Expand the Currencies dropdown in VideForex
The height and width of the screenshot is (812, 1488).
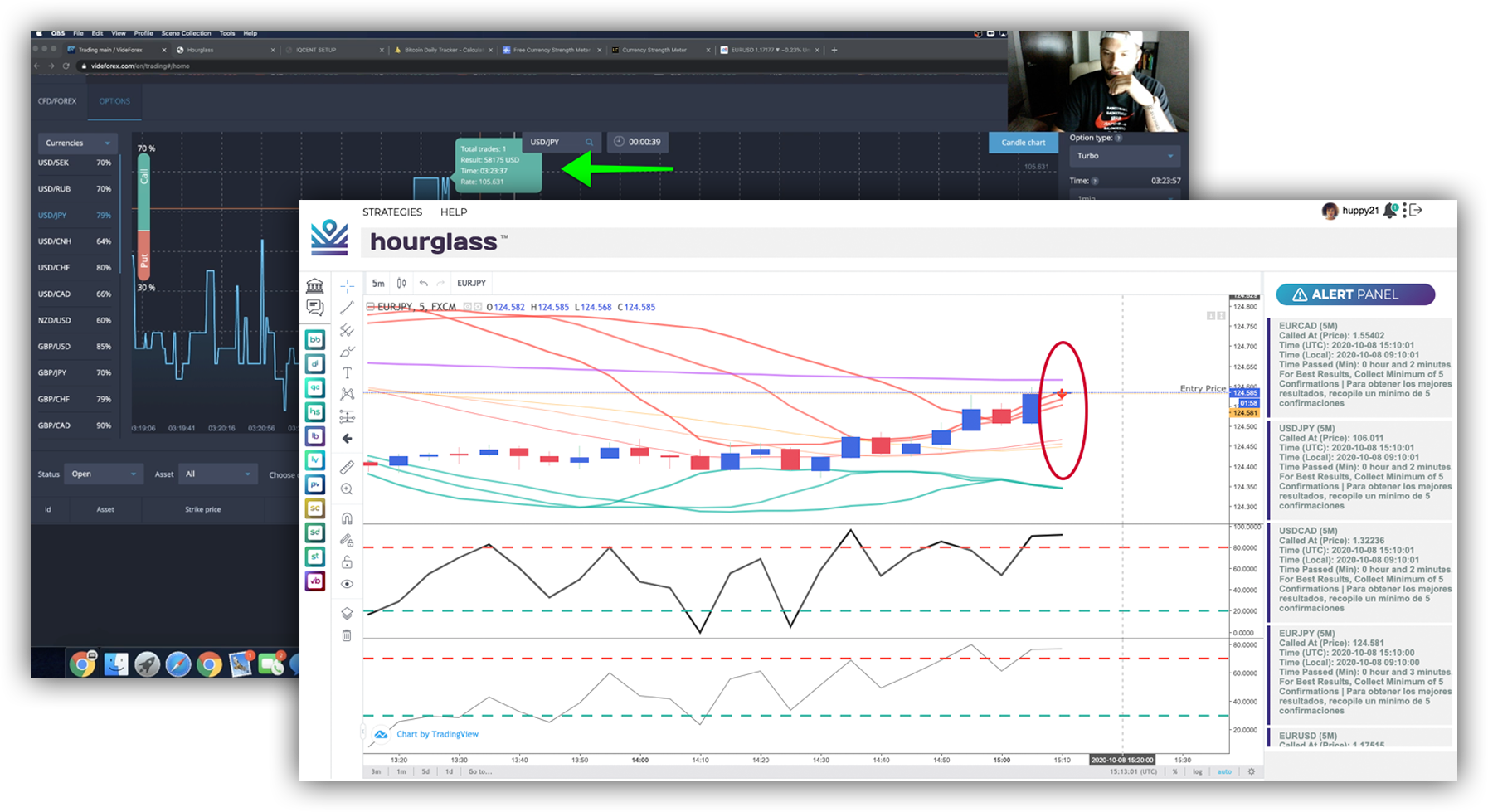point(77,143)
